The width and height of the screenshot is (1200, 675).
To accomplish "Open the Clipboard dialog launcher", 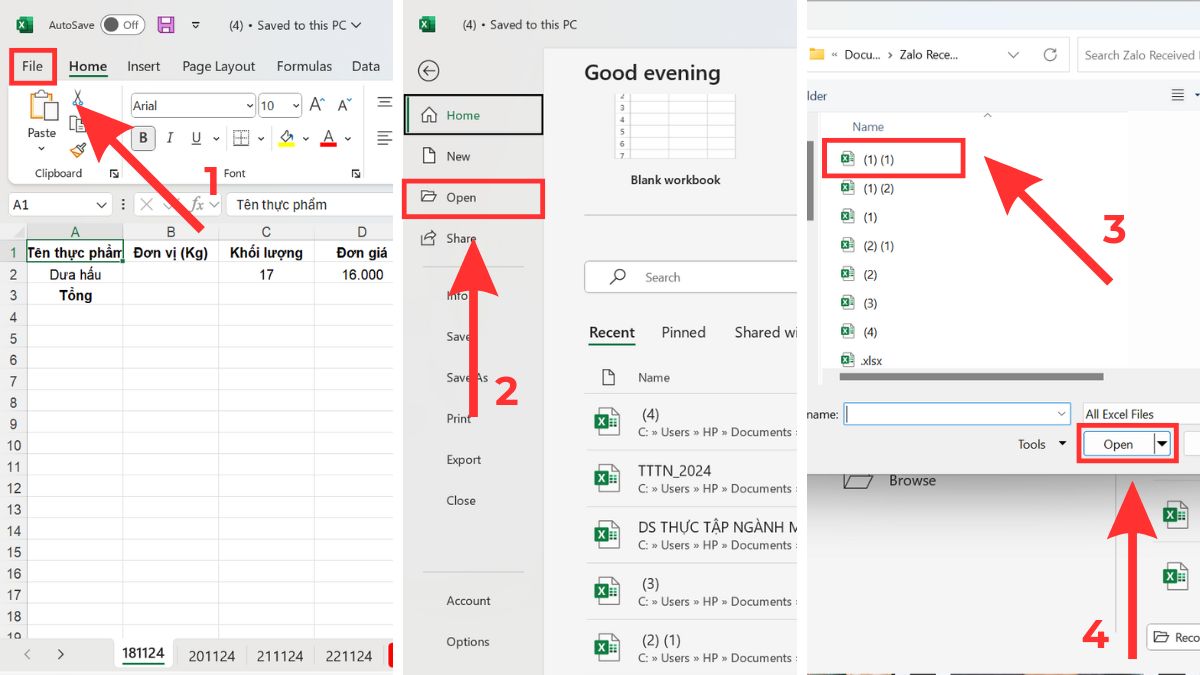I will (112, 174).
